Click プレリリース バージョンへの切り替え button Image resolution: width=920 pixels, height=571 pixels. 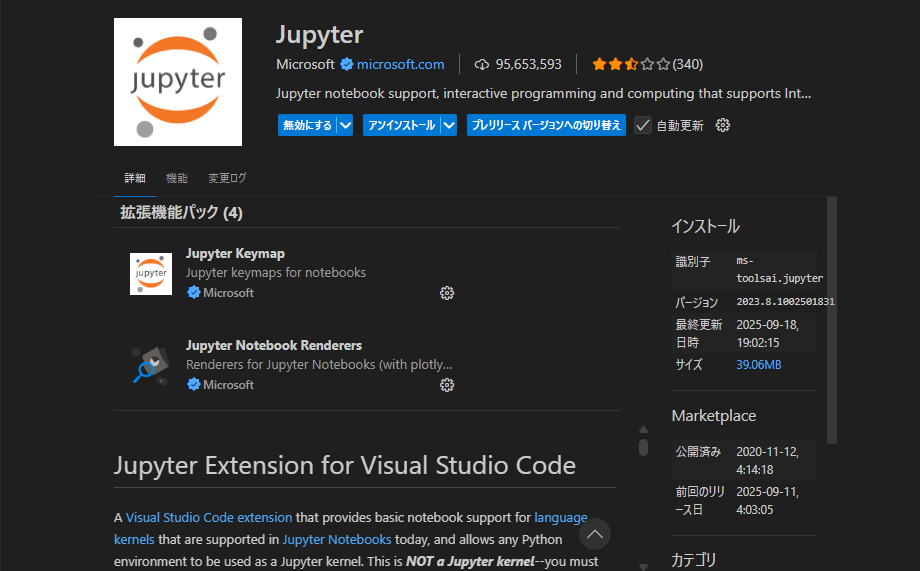tap(546, 125)
